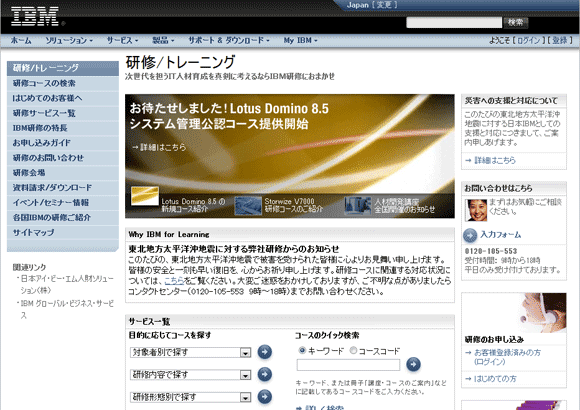Open IBM研修の特長 in the sidebar
The height and width of the screenshot is (410, 580).
[x=63, y=128]
